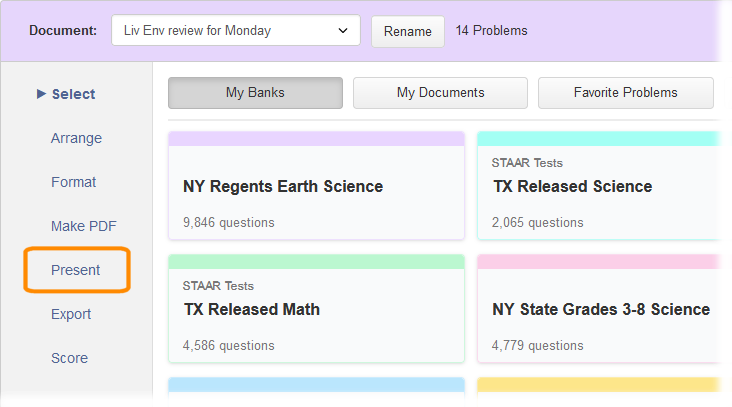This screenshot has width=732, height=407.
Task: Click the 14 Problems count label
Action: click(491, 31)
